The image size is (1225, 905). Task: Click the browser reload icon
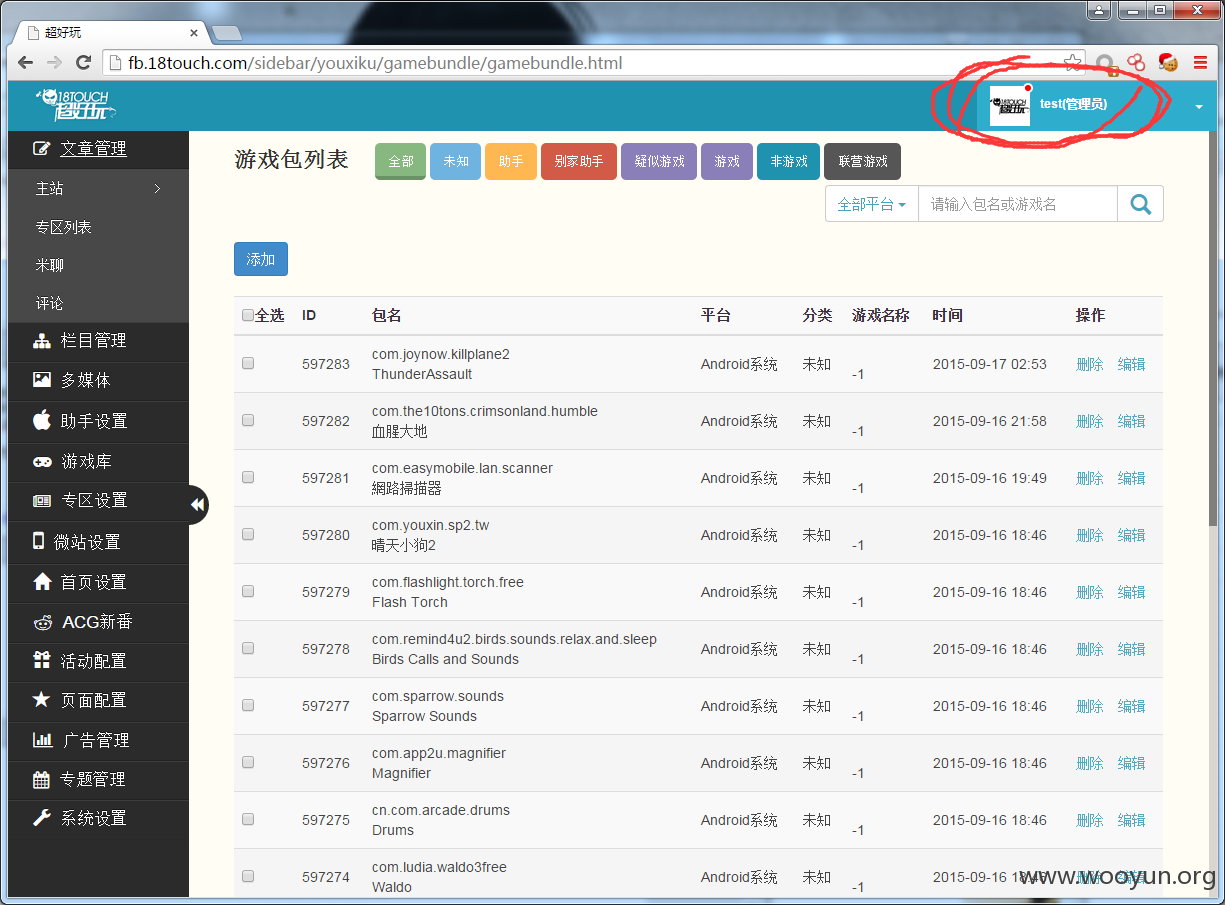[x=84, y=62]
